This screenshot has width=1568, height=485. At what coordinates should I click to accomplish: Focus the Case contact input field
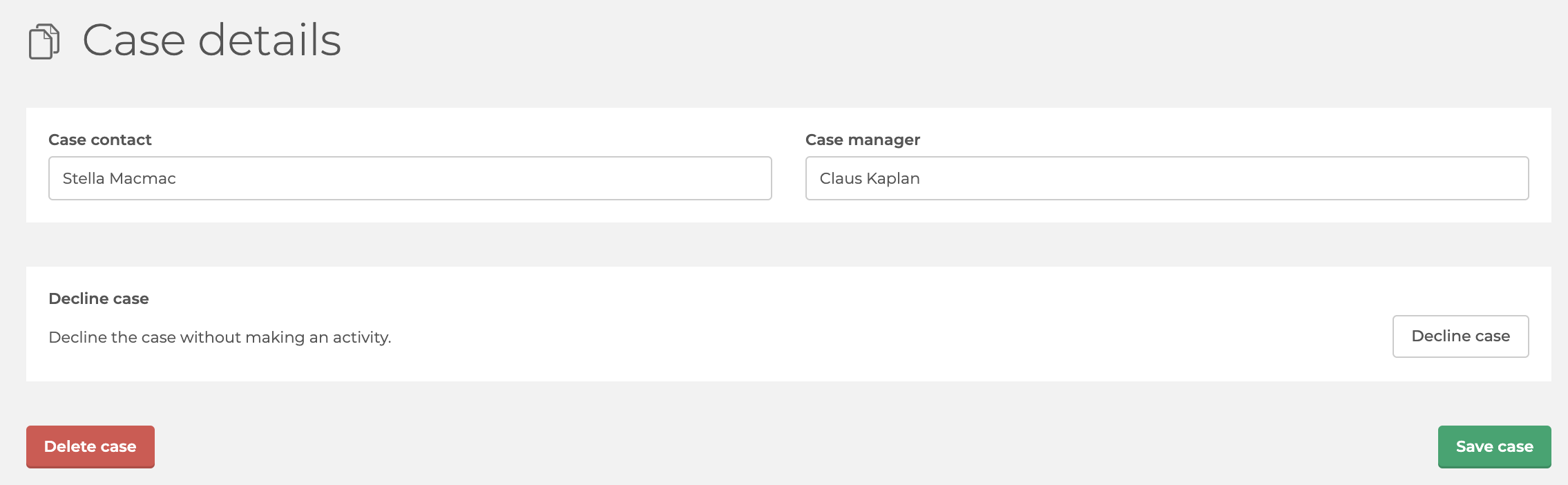click(410, 178)
